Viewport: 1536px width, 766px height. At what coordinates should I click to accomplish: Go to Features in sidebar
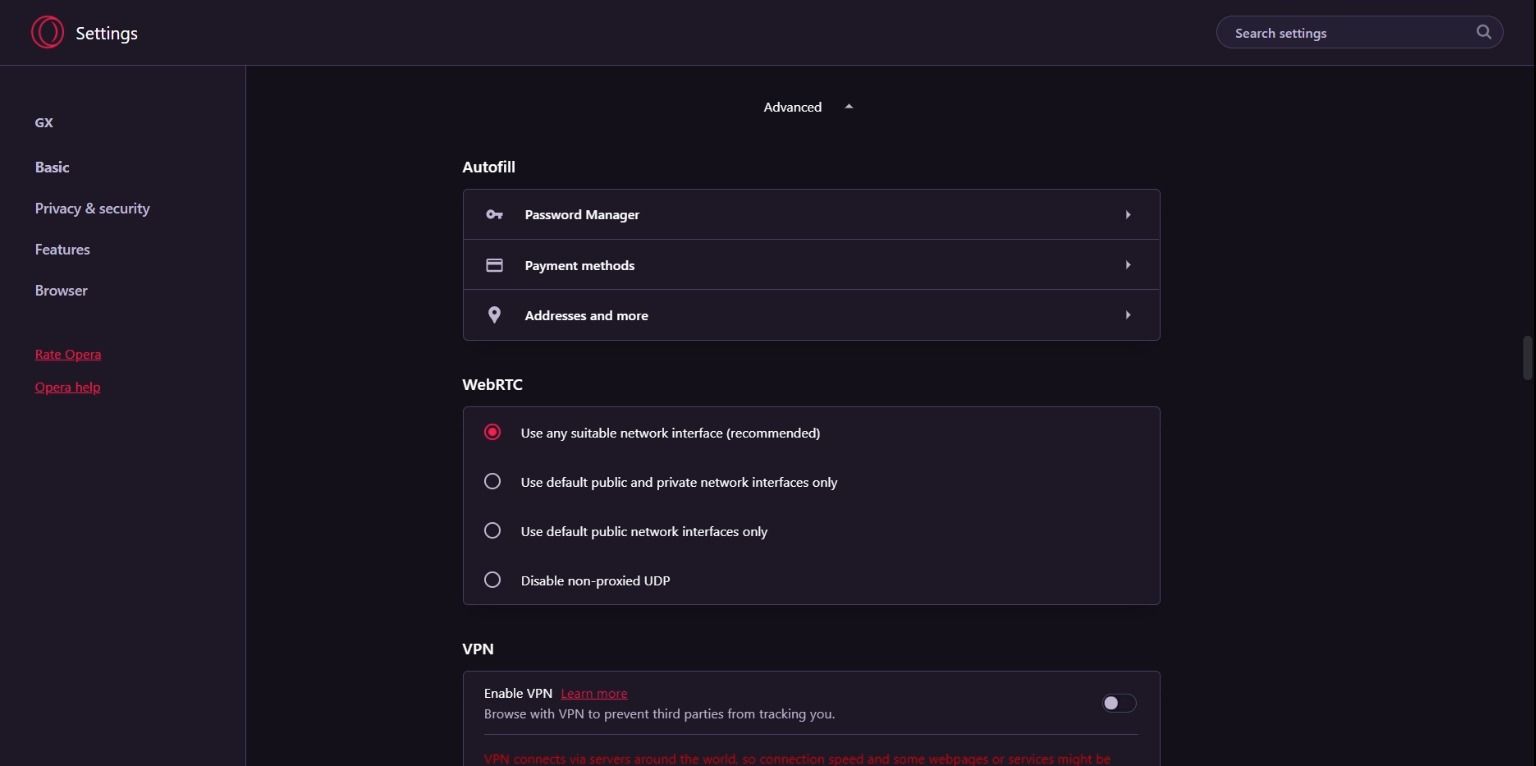pyautogui.click(x=62, y=249)
